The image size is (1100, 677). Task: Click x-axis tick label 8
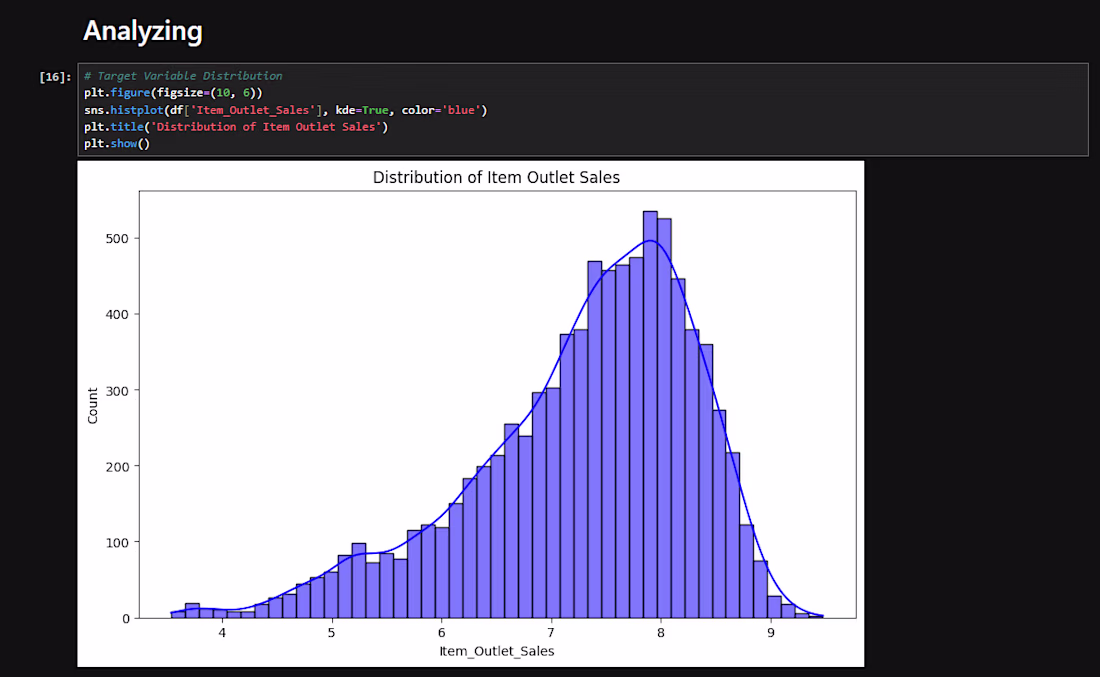661,633
